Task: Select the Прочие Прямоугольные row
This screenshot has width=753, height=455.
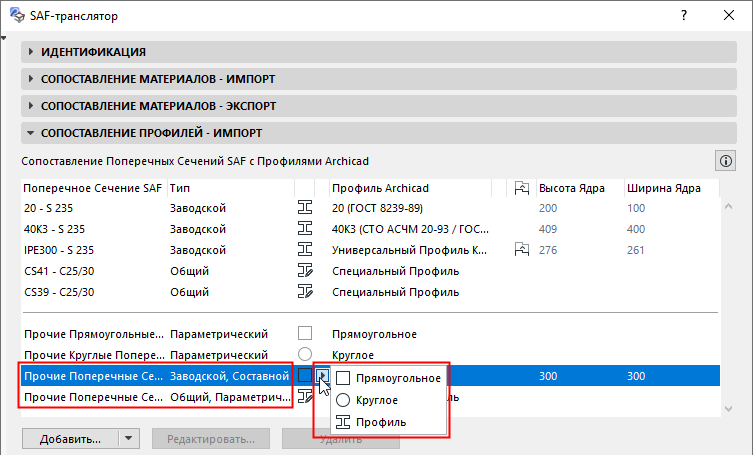Action: (370, 334)
